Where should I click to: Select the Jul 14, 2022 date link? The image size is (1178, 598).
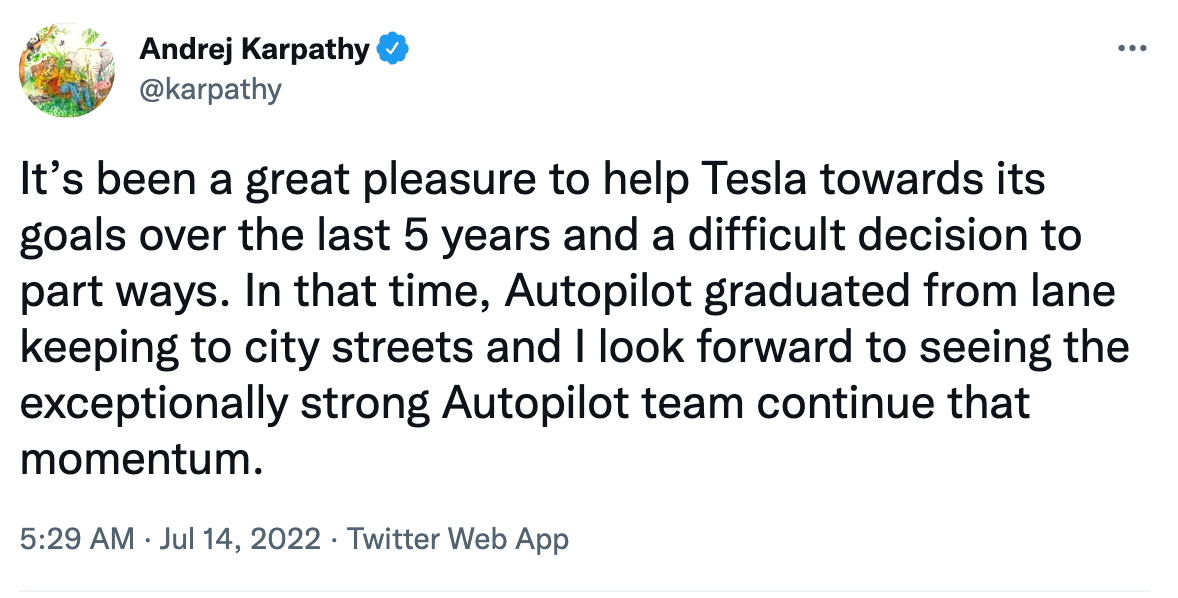point(240,539)
